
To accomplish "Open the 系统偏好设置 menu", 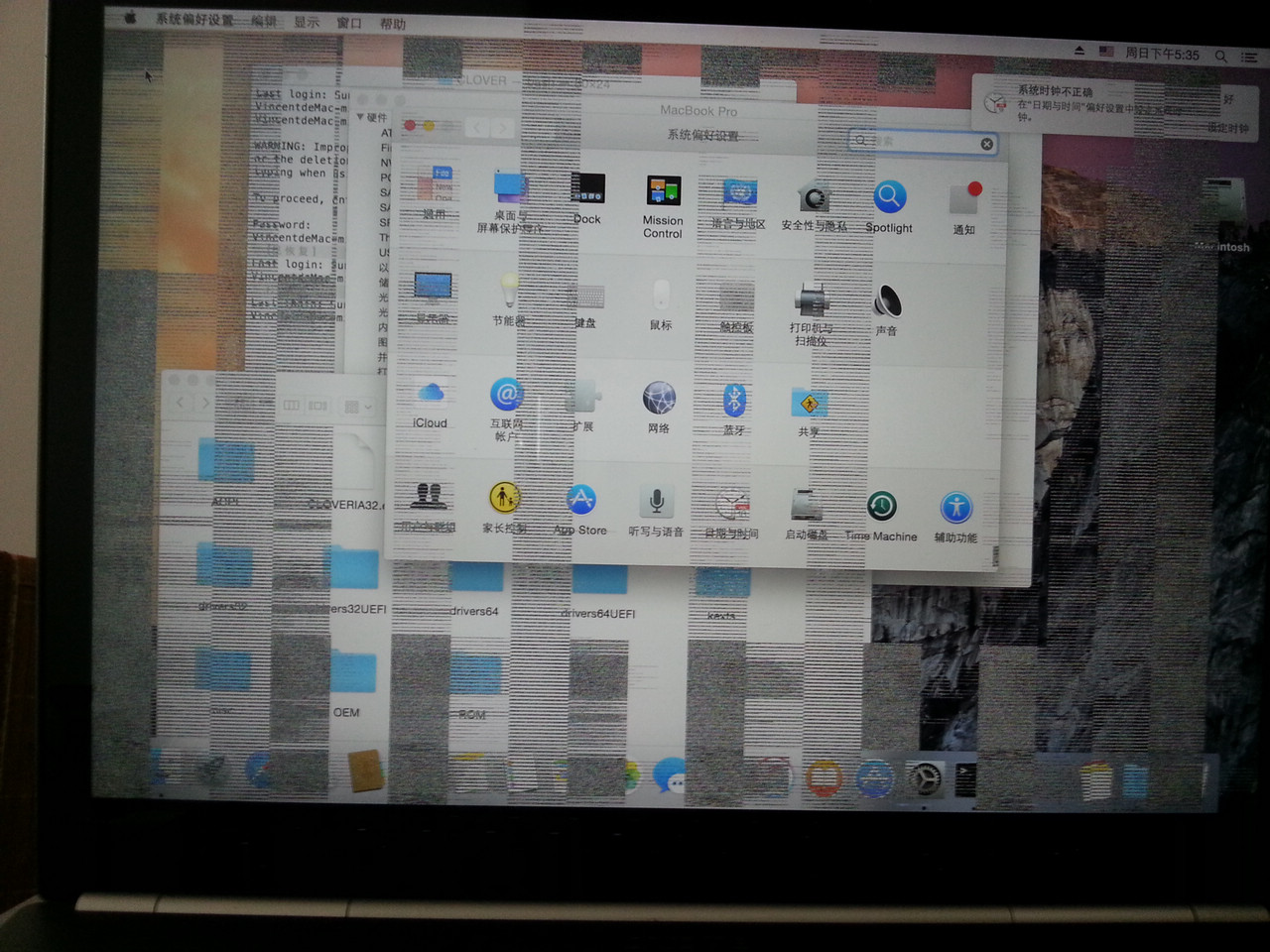I will (194, 19).
